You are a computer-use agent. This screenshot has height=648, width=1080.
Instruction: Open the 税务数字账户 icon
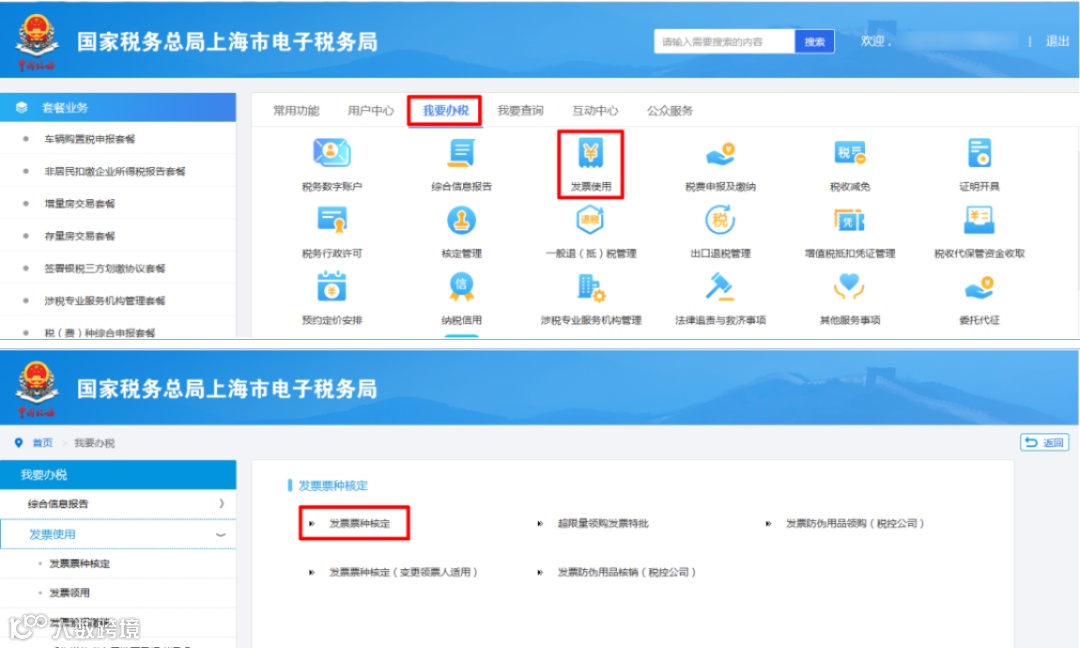[331, 153]
